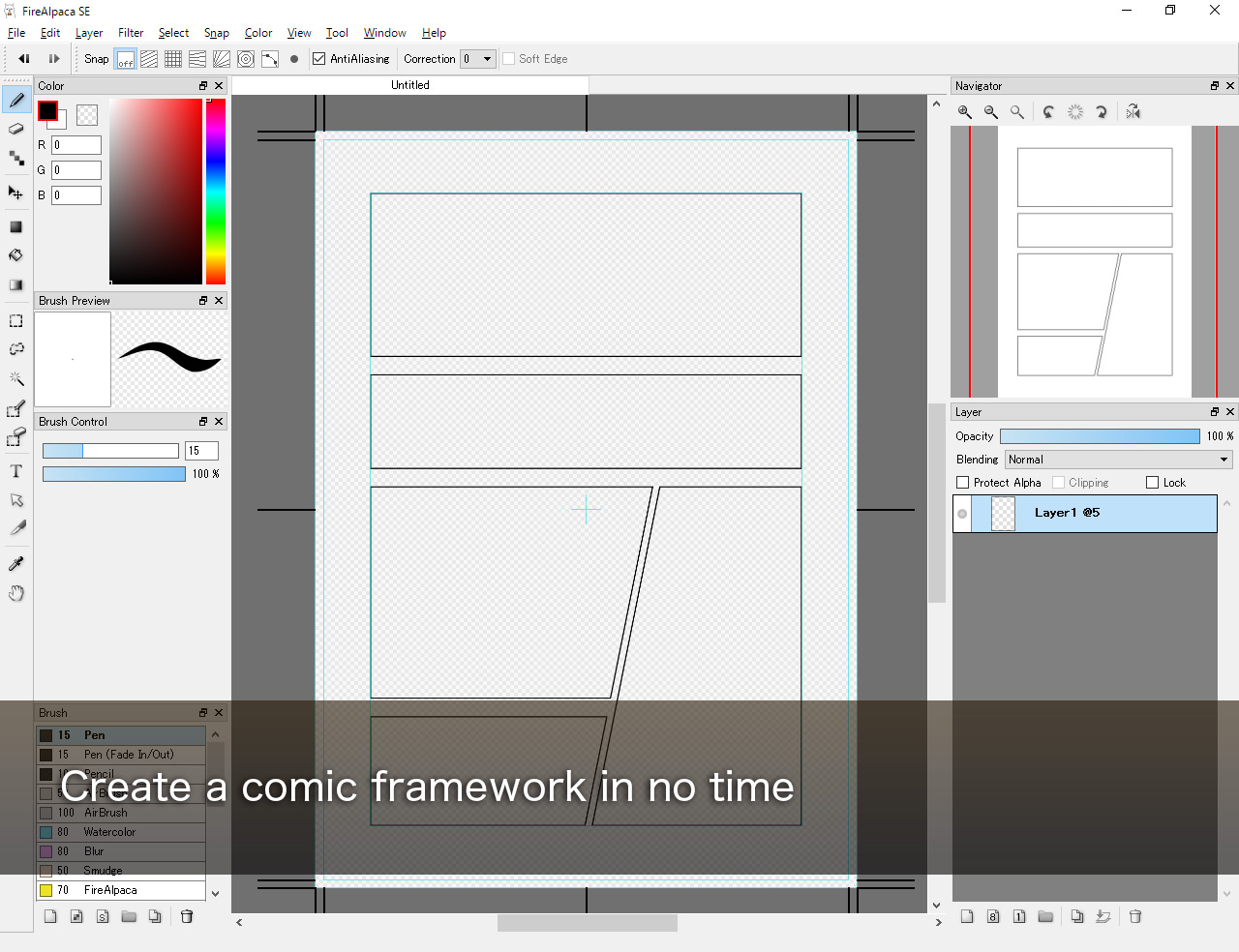The width and height of the screenshot is (1239, 952).
Task: Open the Layer menu
Action: coord(89,33)
